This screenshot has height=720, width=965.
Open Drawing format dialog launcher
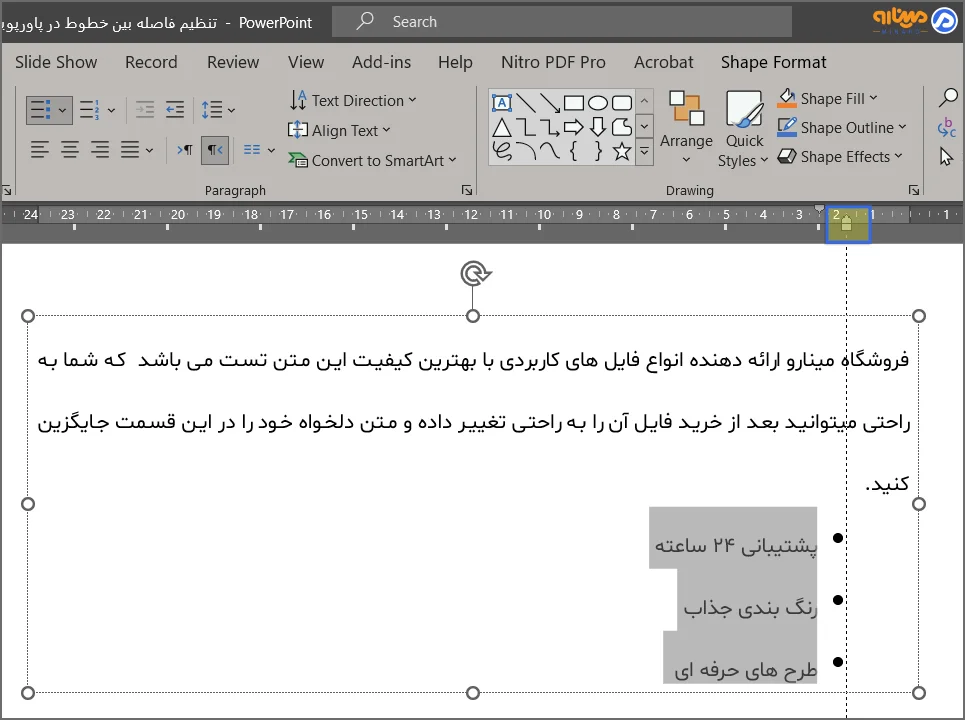pyautogui.click(x=914, y=190)
